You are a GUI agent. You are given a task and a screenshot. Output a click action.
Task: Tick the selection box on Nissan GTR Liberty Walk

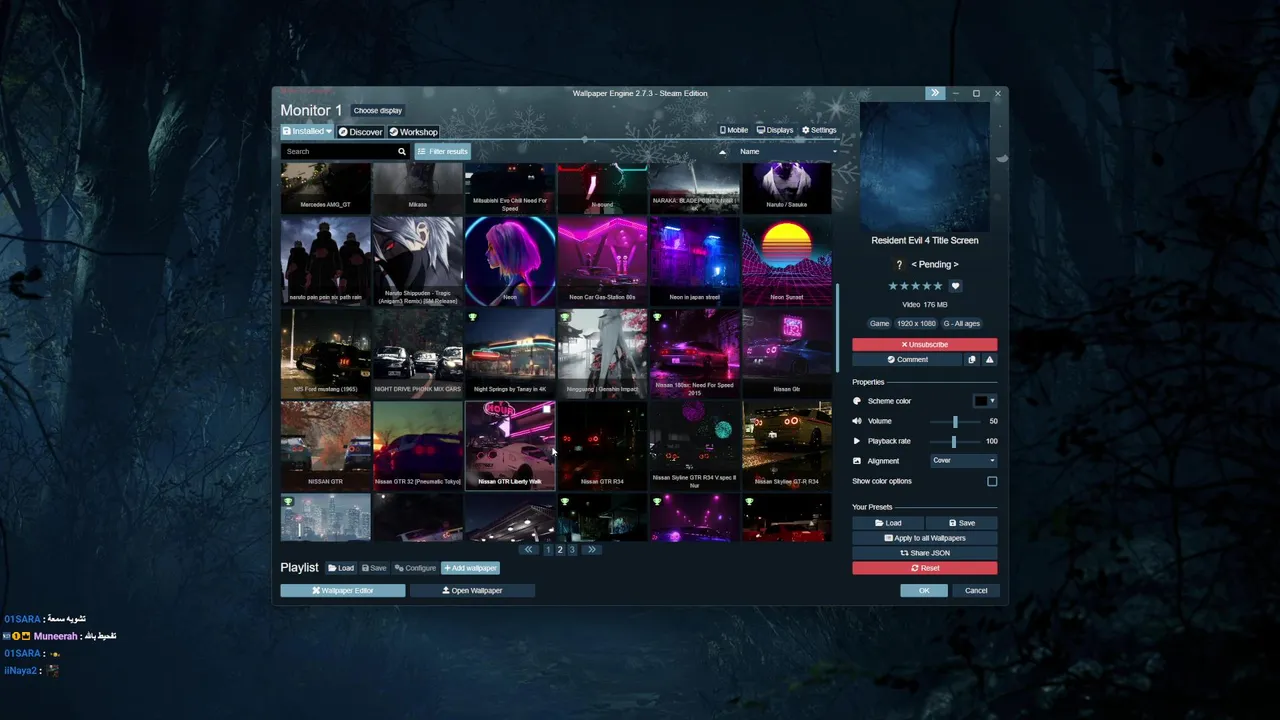pyautogui.click(x=546, y=409)
